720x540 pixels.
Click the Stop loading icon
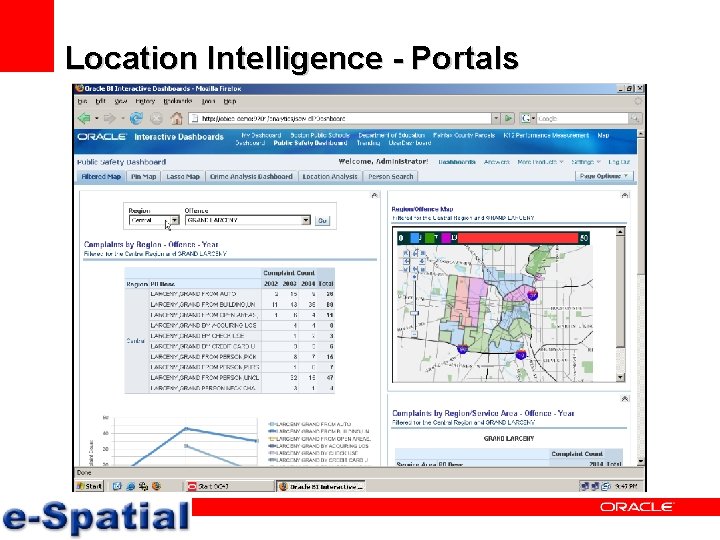click(156, 118)
